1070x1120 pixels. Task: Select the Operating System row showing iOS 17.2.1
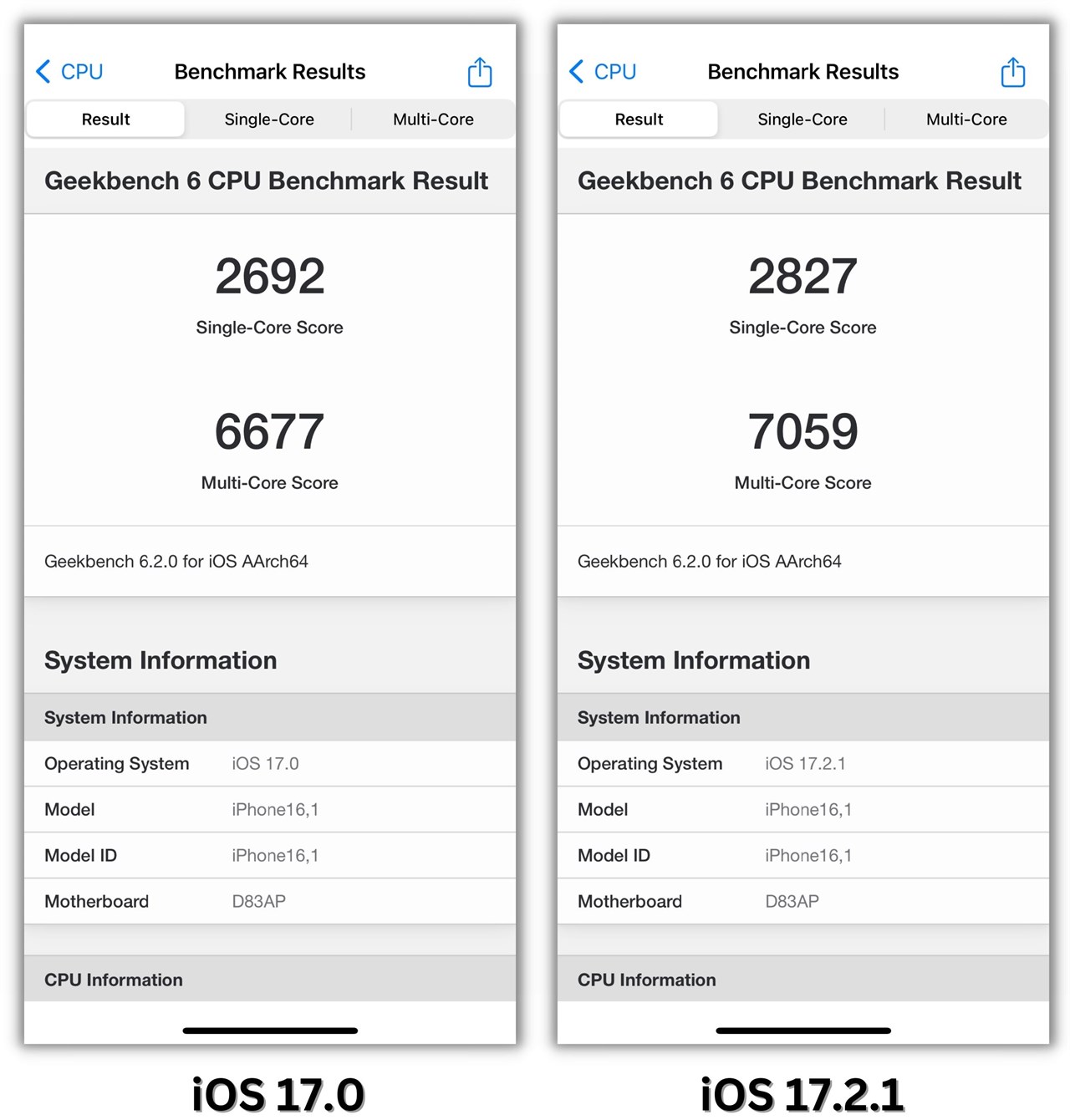click(802, 763)
